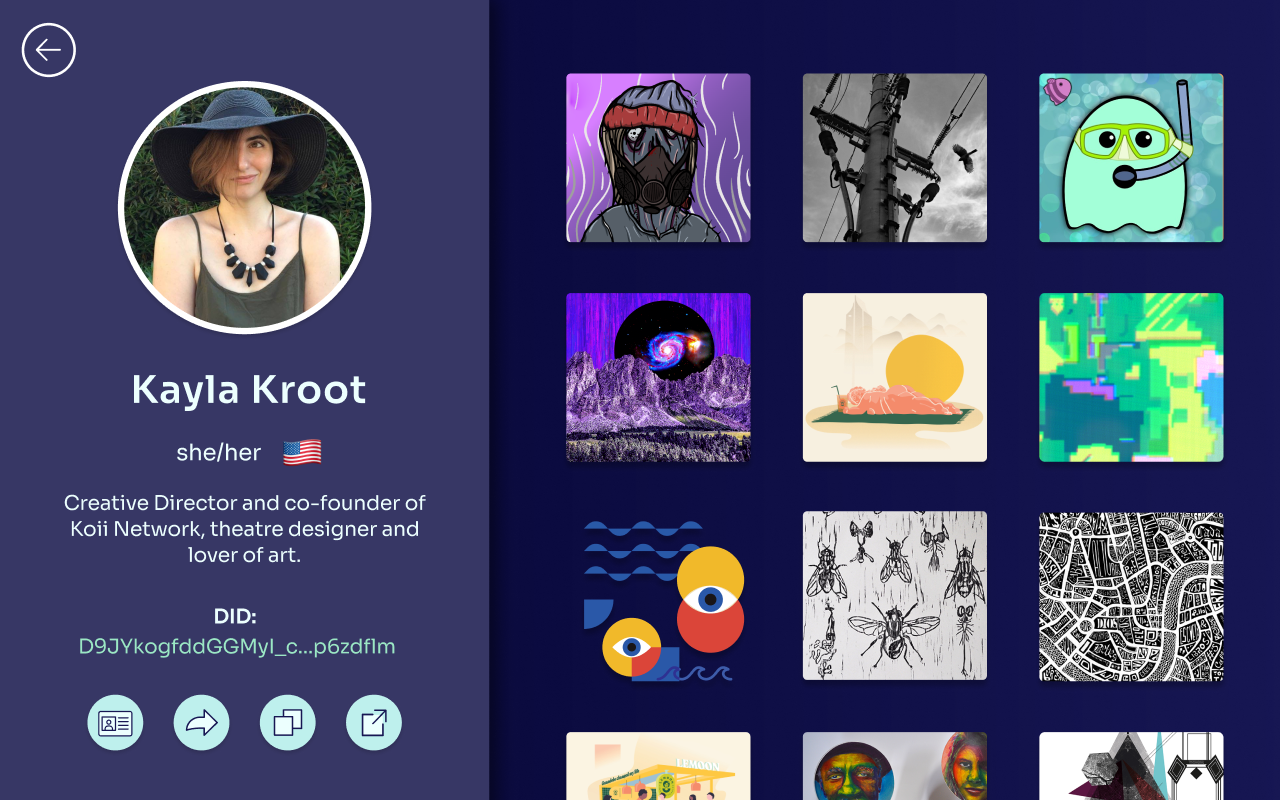Go back using the arrow button
The height and width of the screenshot is (800, 1280).
(x=49, y=50)
